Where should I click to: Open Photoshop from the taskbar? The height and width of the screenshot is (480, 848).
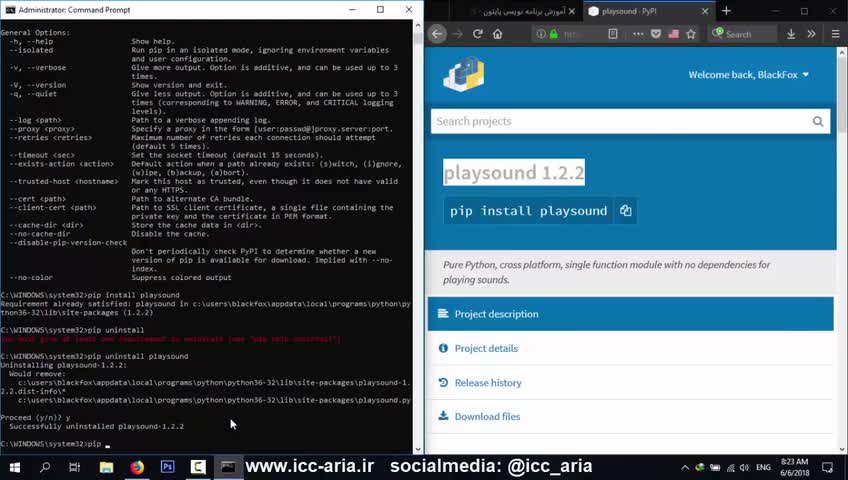168,467
